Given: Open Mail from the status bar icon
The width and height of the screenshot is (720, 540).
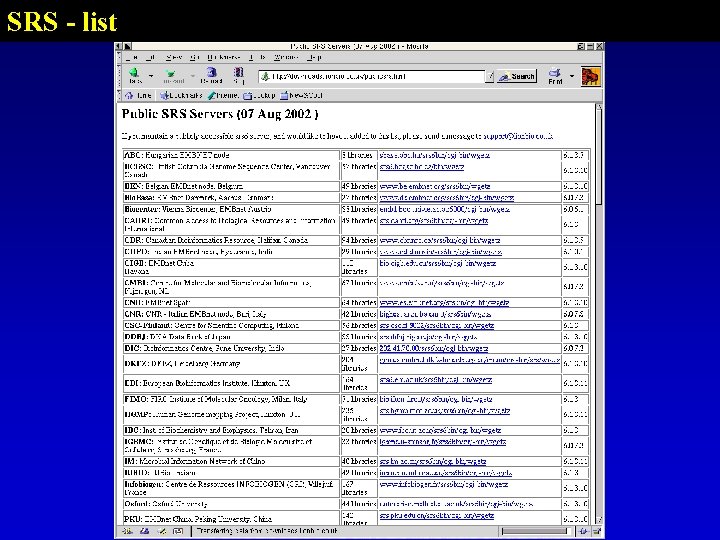Looking at the screenshot, I should [145, 531].
